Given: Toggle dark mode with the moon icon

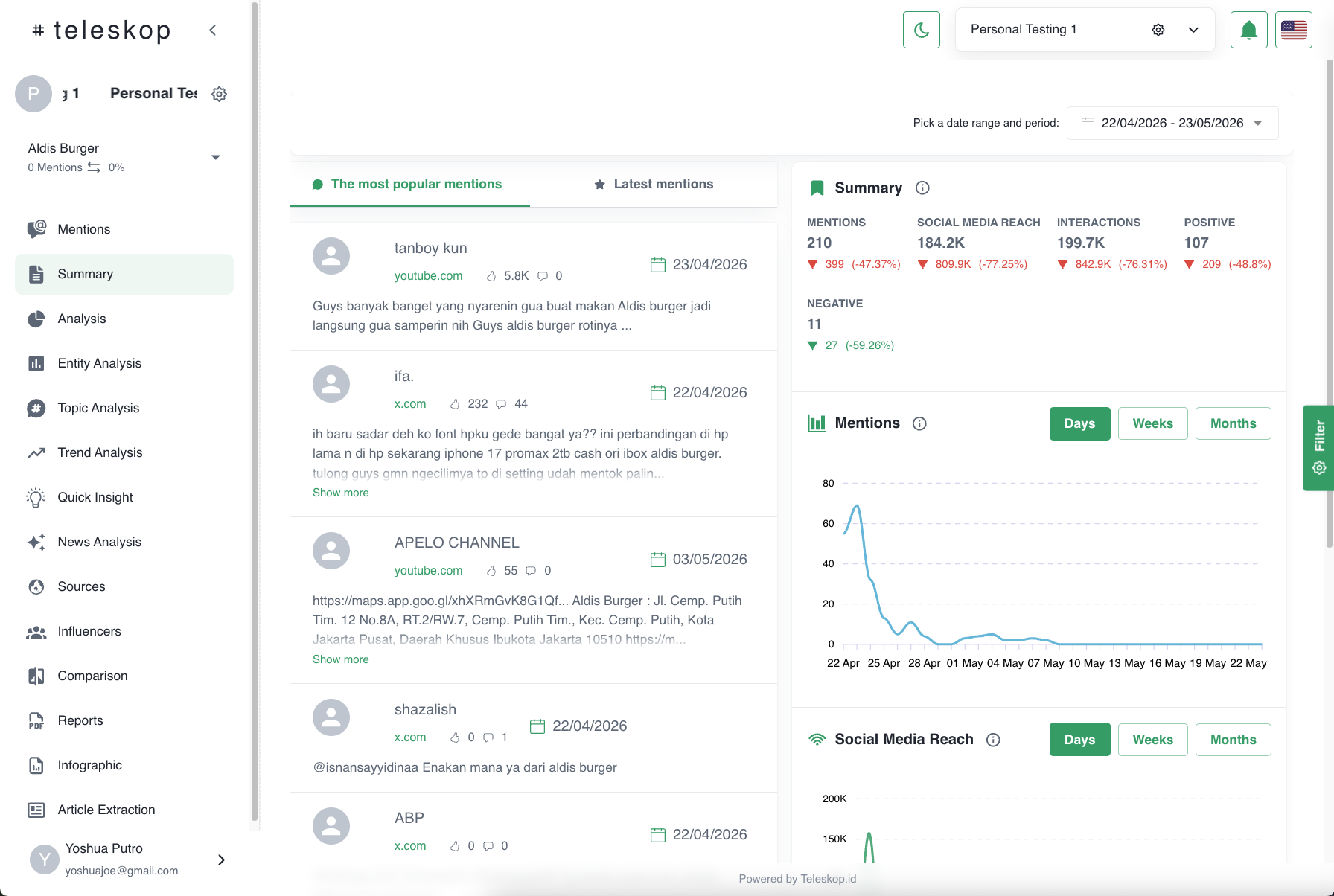Looking at the screenshot, I should (922, 30).
